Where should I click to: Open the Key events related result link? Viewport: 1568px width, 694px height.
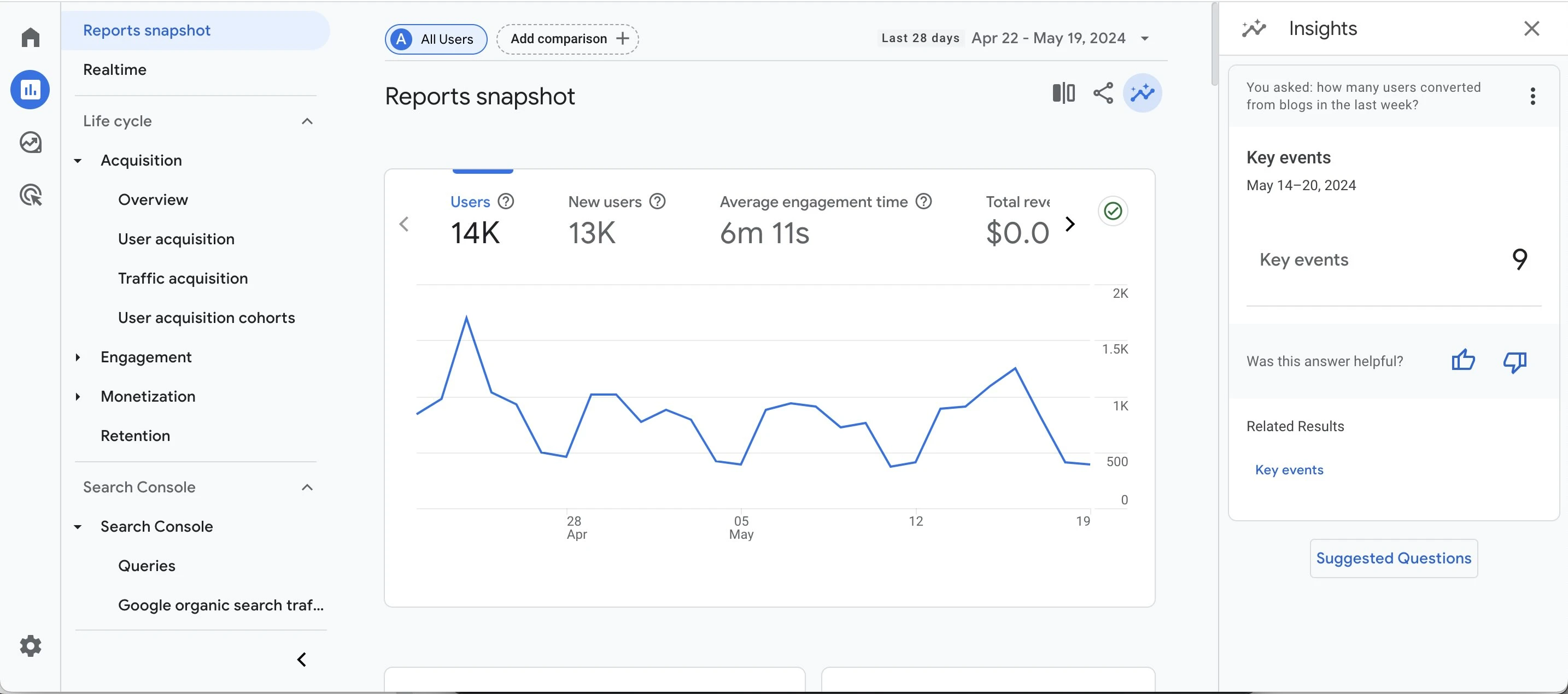pyautogui.click(x=1289, y=469)
